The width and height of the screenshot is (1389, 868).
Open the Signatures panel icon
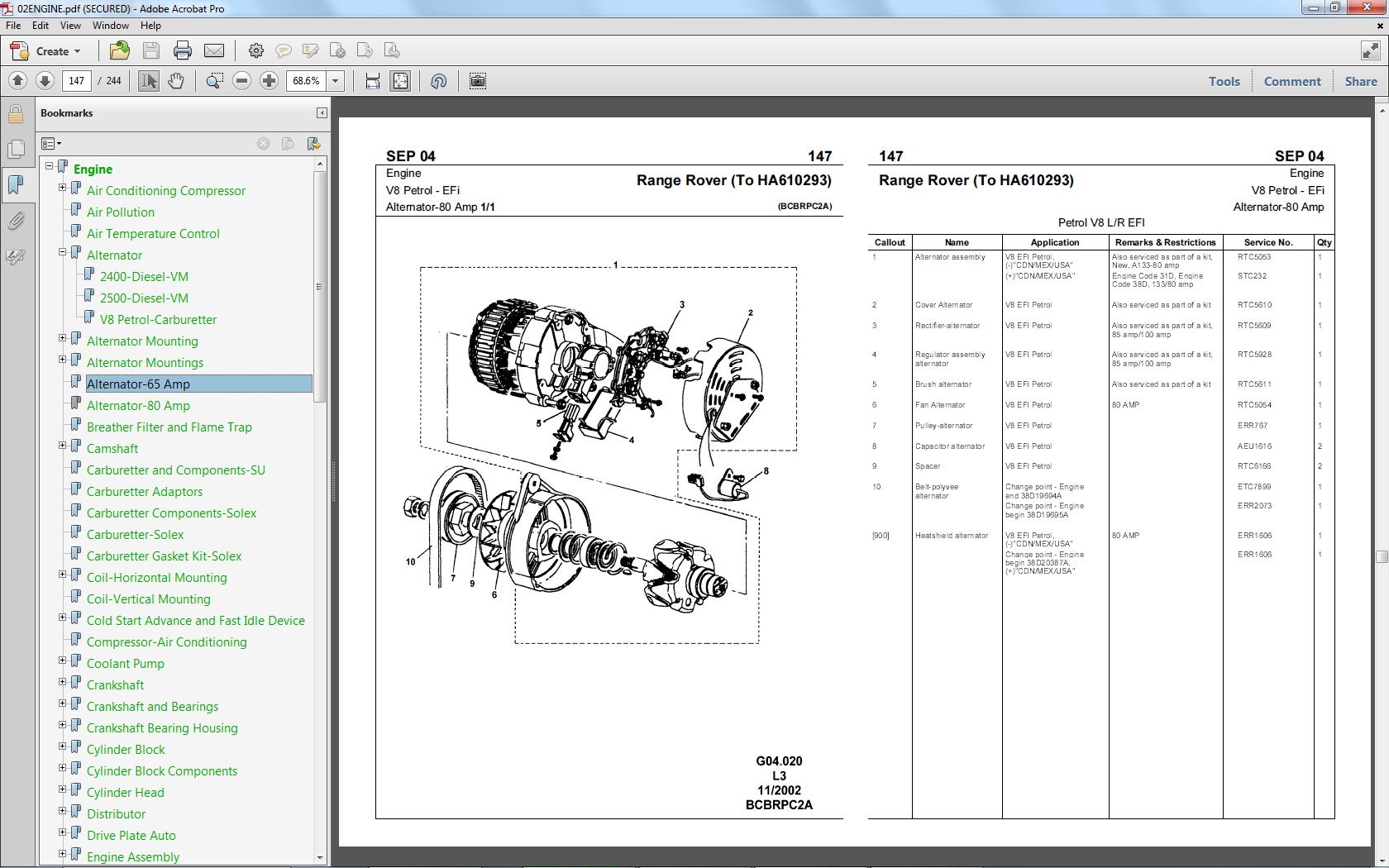(16, 257)
